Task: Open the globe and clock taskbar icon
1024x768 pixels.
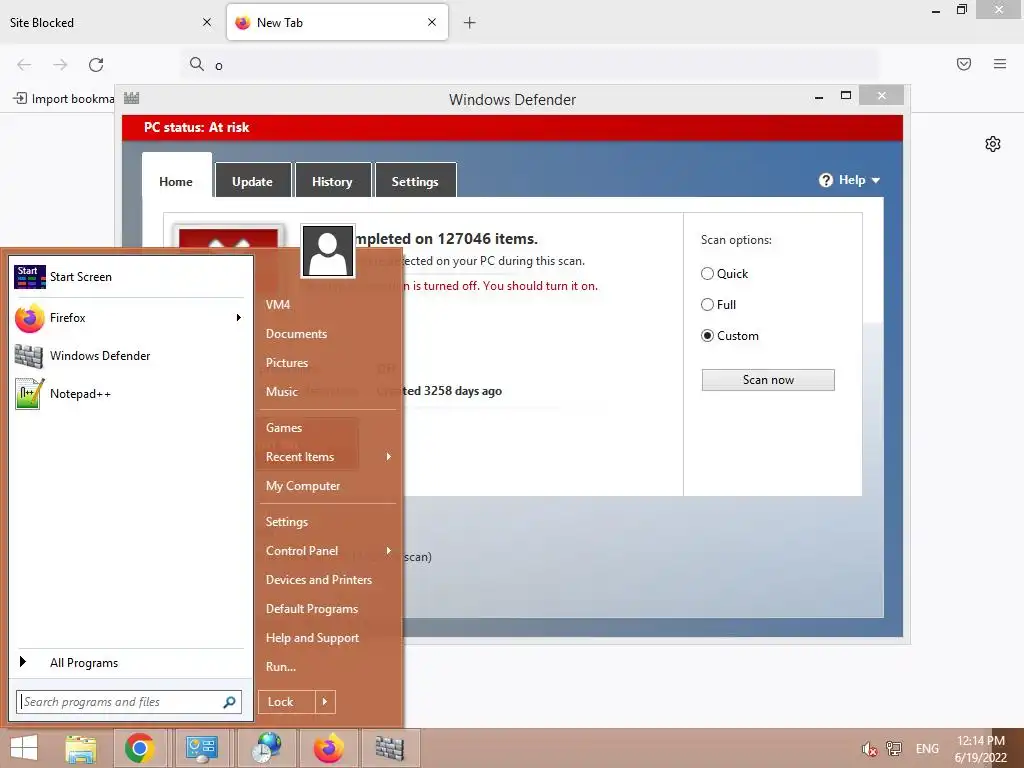Action: pyautogui.click(x=266, y=748)
